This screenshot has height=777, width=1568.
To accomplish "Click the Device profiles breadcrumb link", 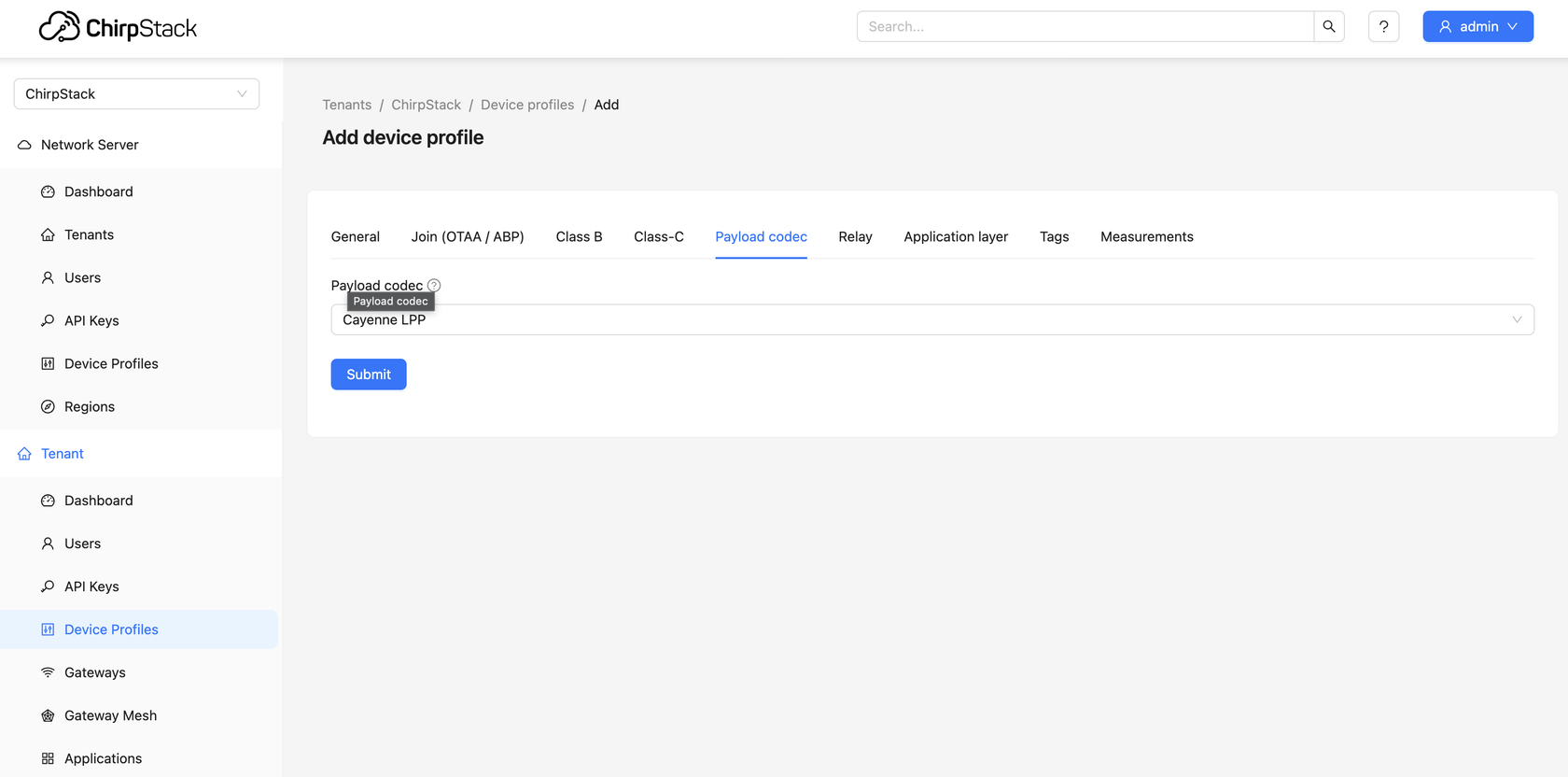I will coord(527,105).
